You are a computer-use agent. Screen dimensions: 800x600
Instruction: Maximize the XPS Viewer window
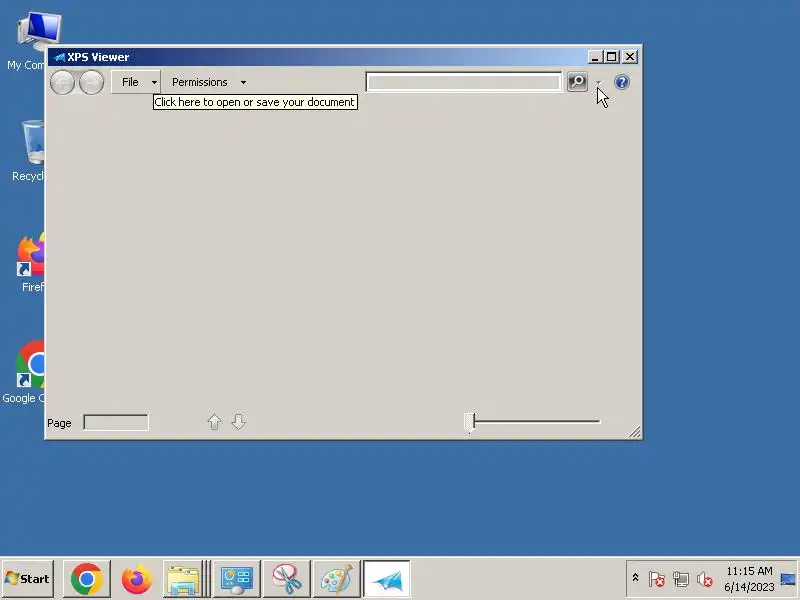612,57
